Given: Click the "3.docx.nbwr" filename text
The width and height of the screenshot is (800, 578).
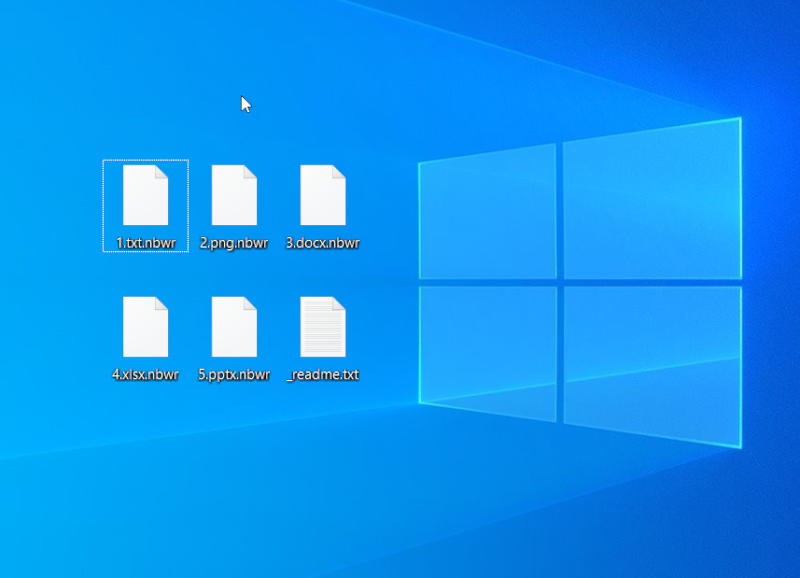Looking at the screenshot, I should [x=323, y=243].
